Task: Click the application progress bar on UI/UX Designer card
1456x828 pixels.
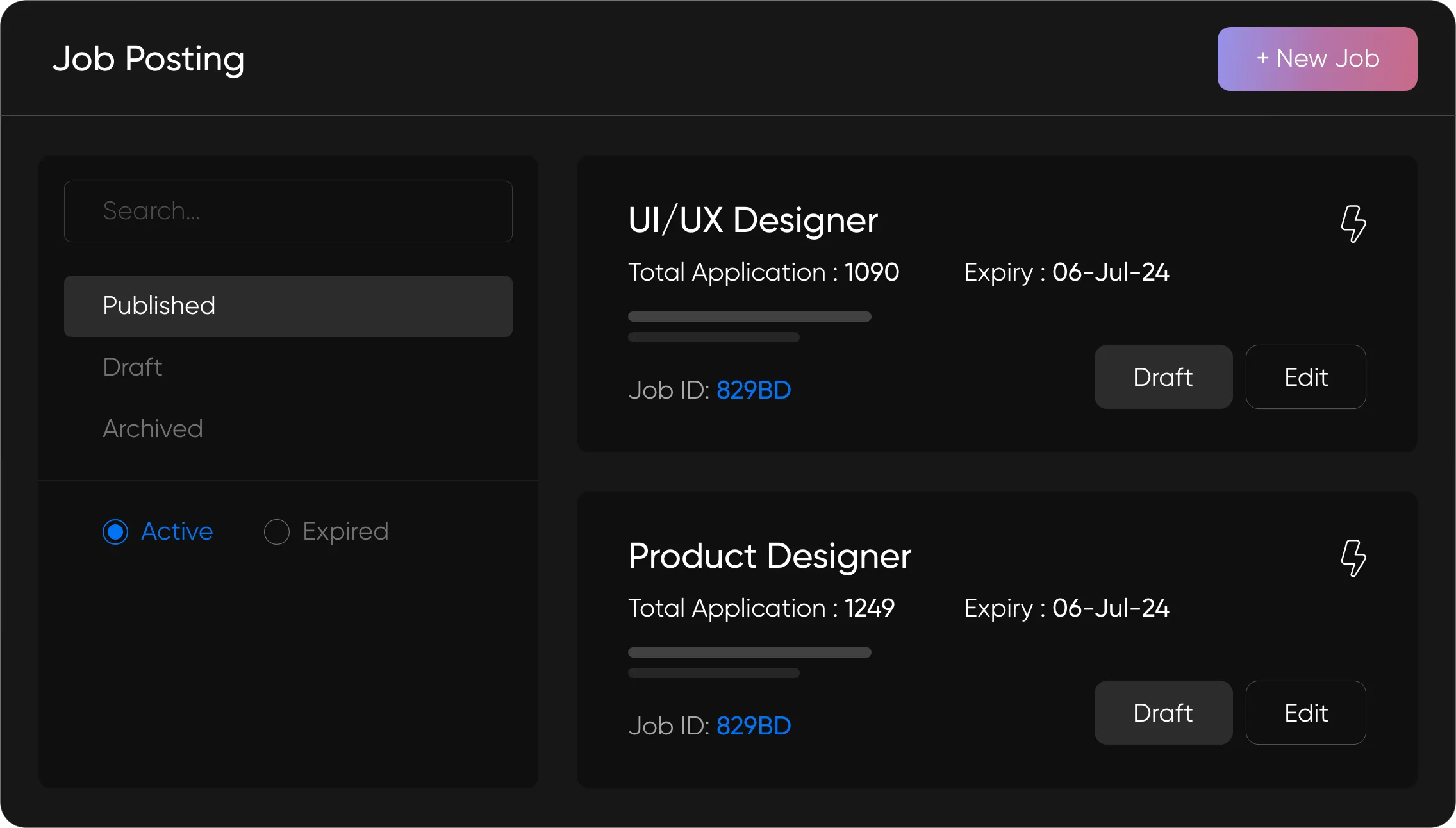Action: (x=749, y=317)
